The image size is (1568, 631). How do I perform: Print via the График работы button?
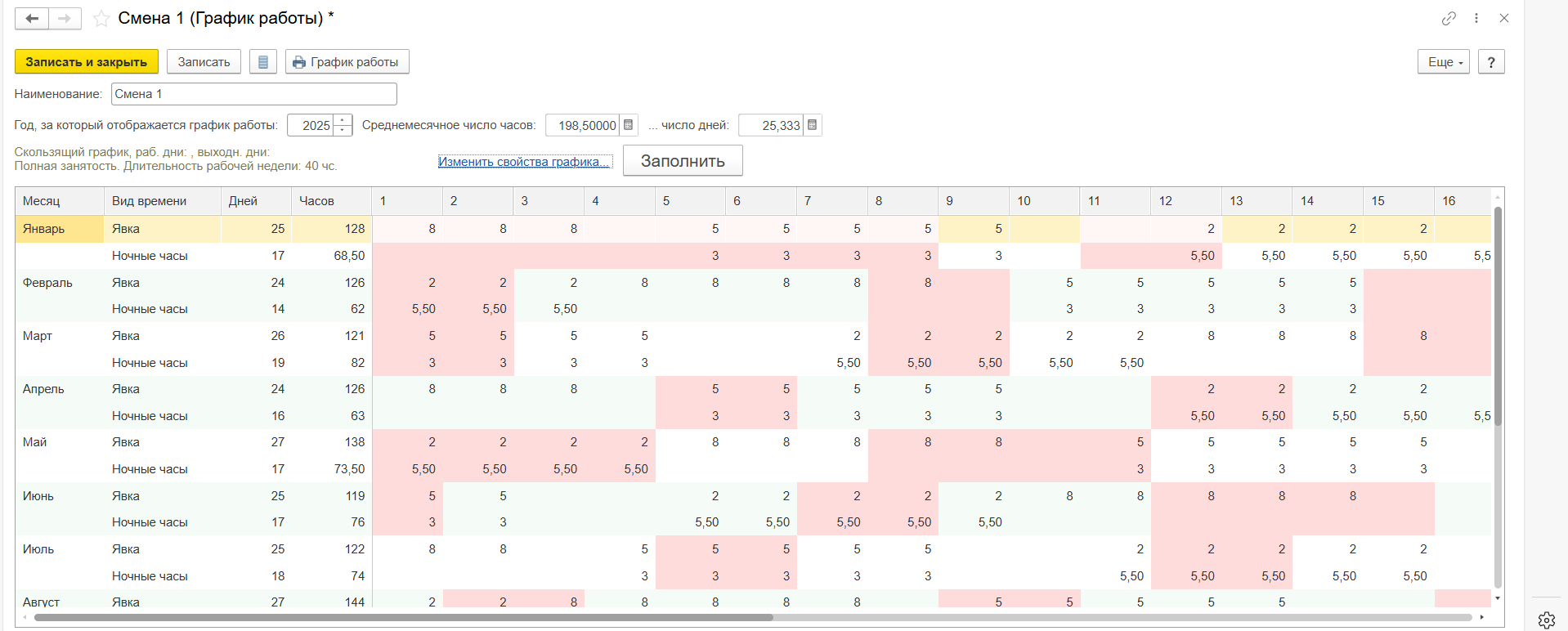(x=347, y=62)
